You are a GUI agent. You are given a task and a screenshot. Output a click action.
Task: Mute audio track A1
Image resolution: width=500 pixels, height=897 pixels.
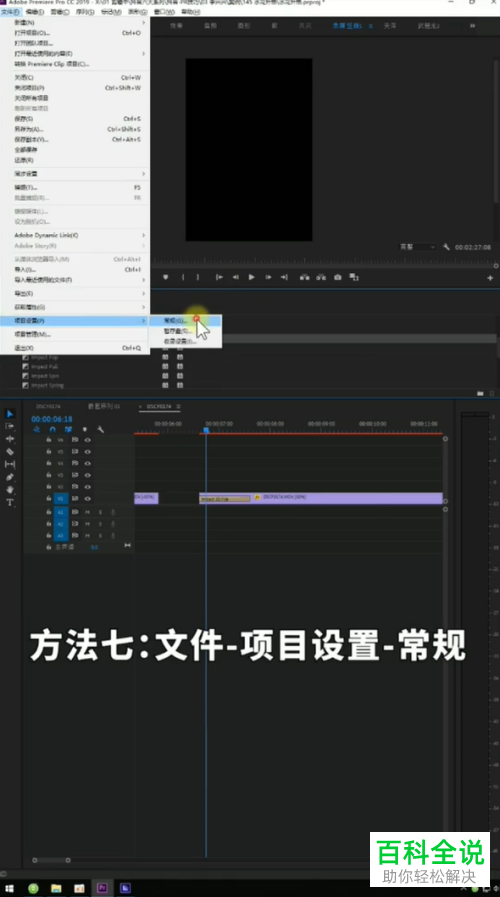click(x=88, y=512)
